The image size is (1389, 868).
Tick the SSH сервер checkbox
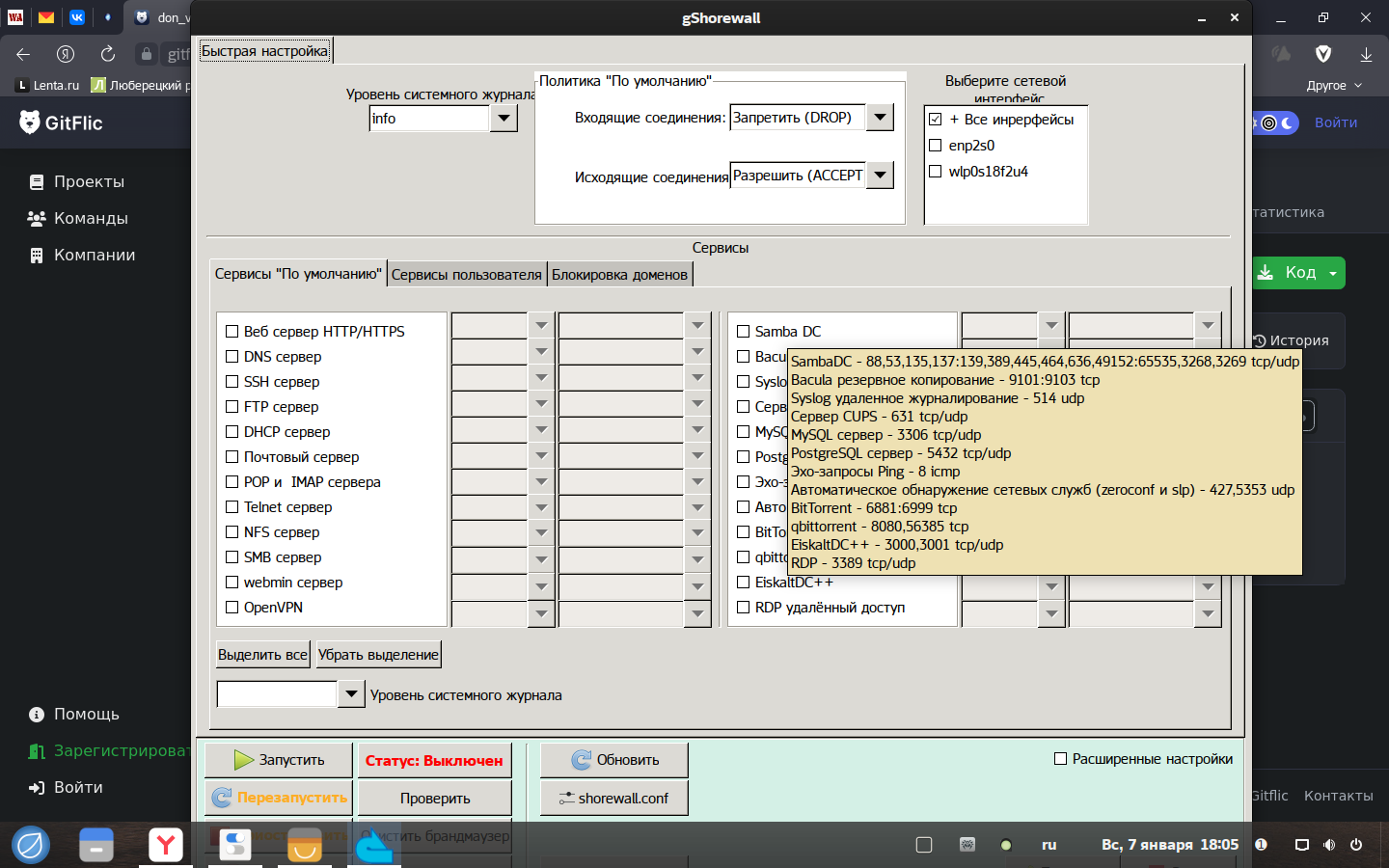[231, 382]
